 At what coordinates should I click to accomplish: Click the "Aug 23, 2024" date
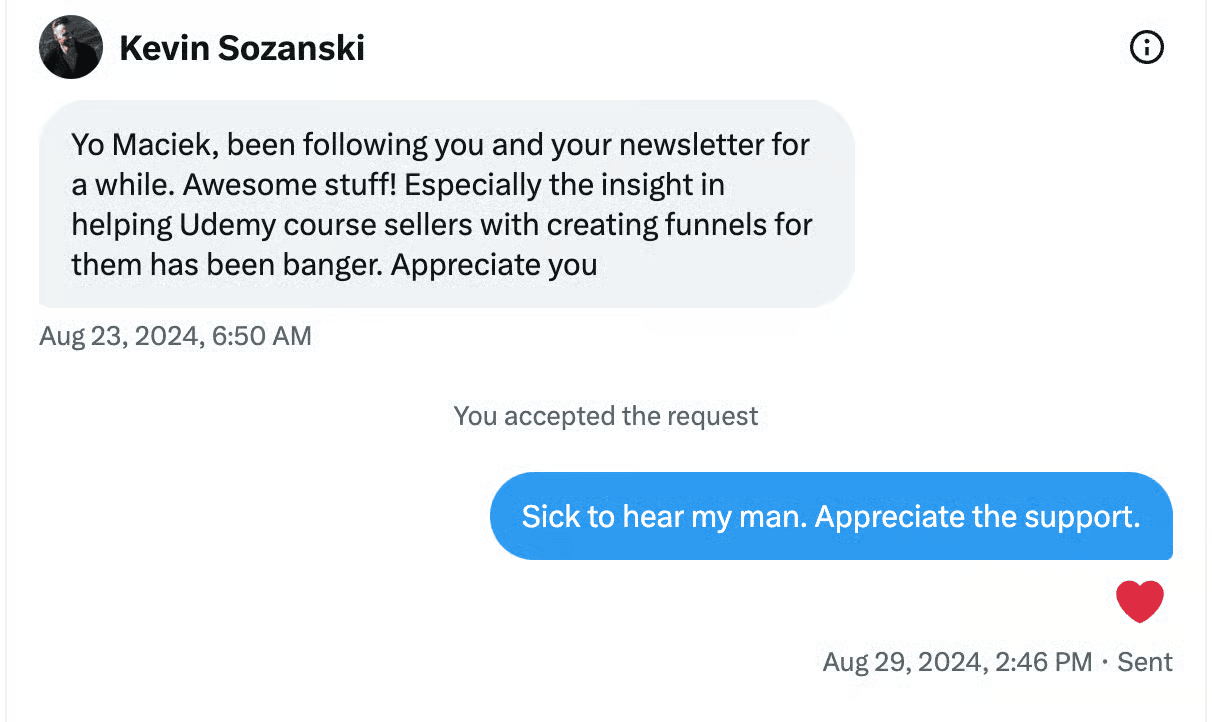coord(120,336)
